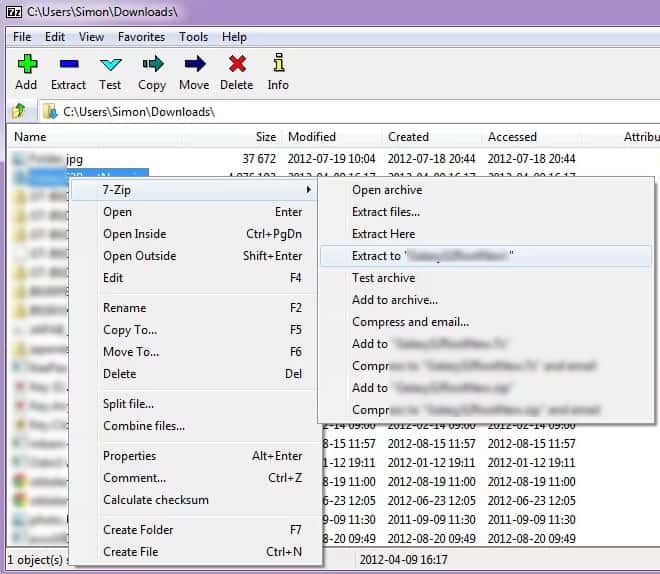Click the red Delete toolbar icon
This screenshot has height=574, width=660.
(x=237, y=64)
